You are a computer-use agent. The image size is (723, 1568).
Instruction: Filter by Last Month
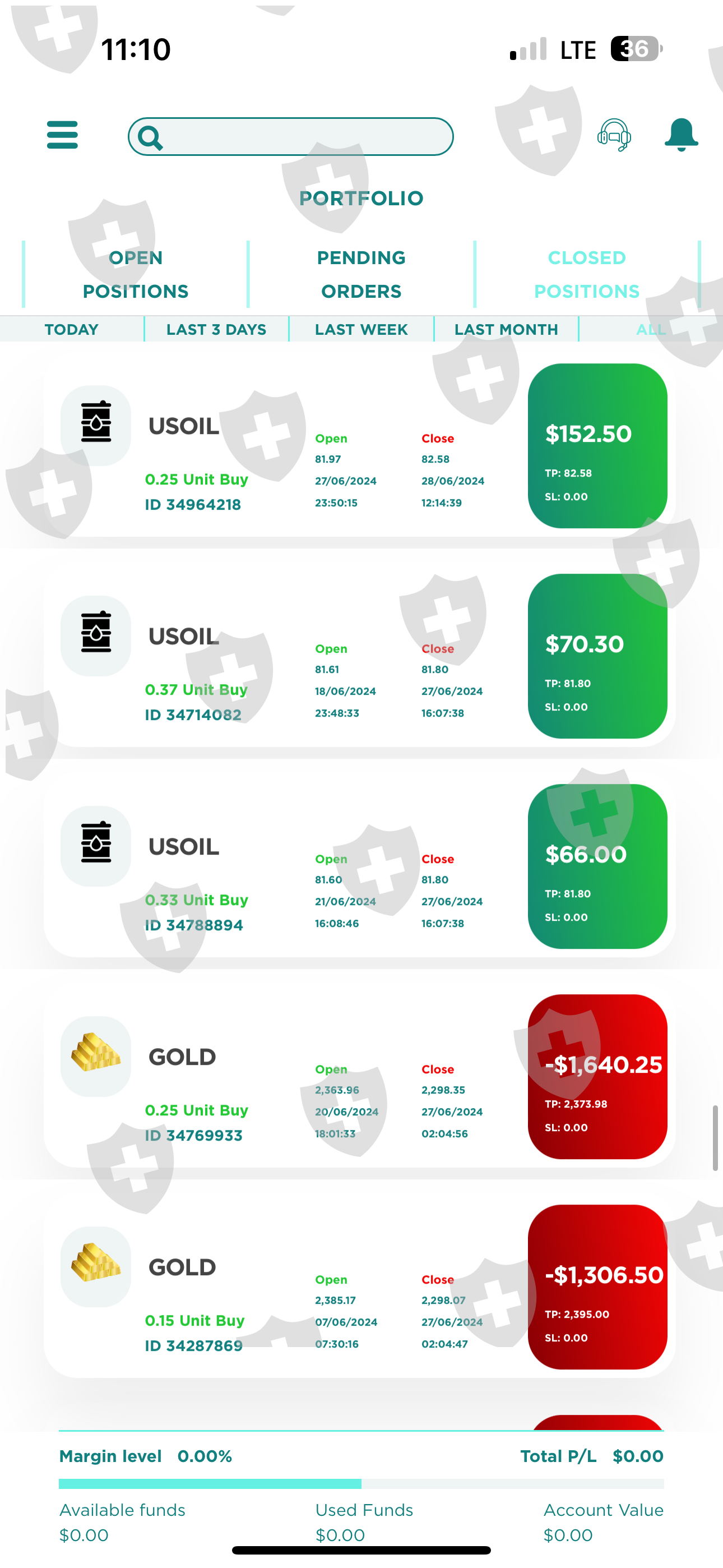(x=506, y=329)
